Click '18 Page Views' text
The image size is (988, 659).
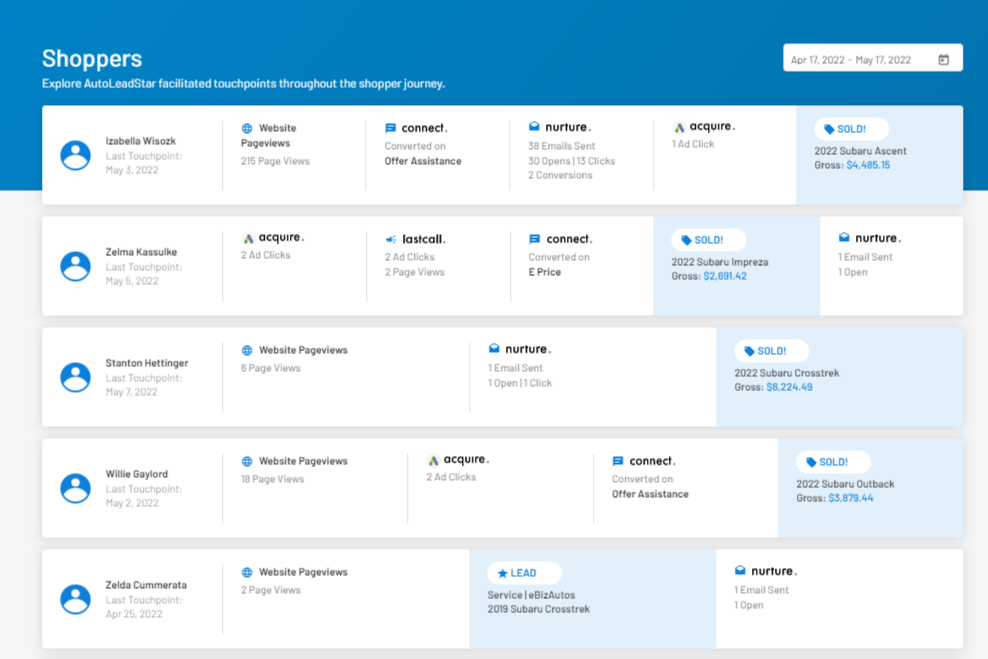click(272, 479)
